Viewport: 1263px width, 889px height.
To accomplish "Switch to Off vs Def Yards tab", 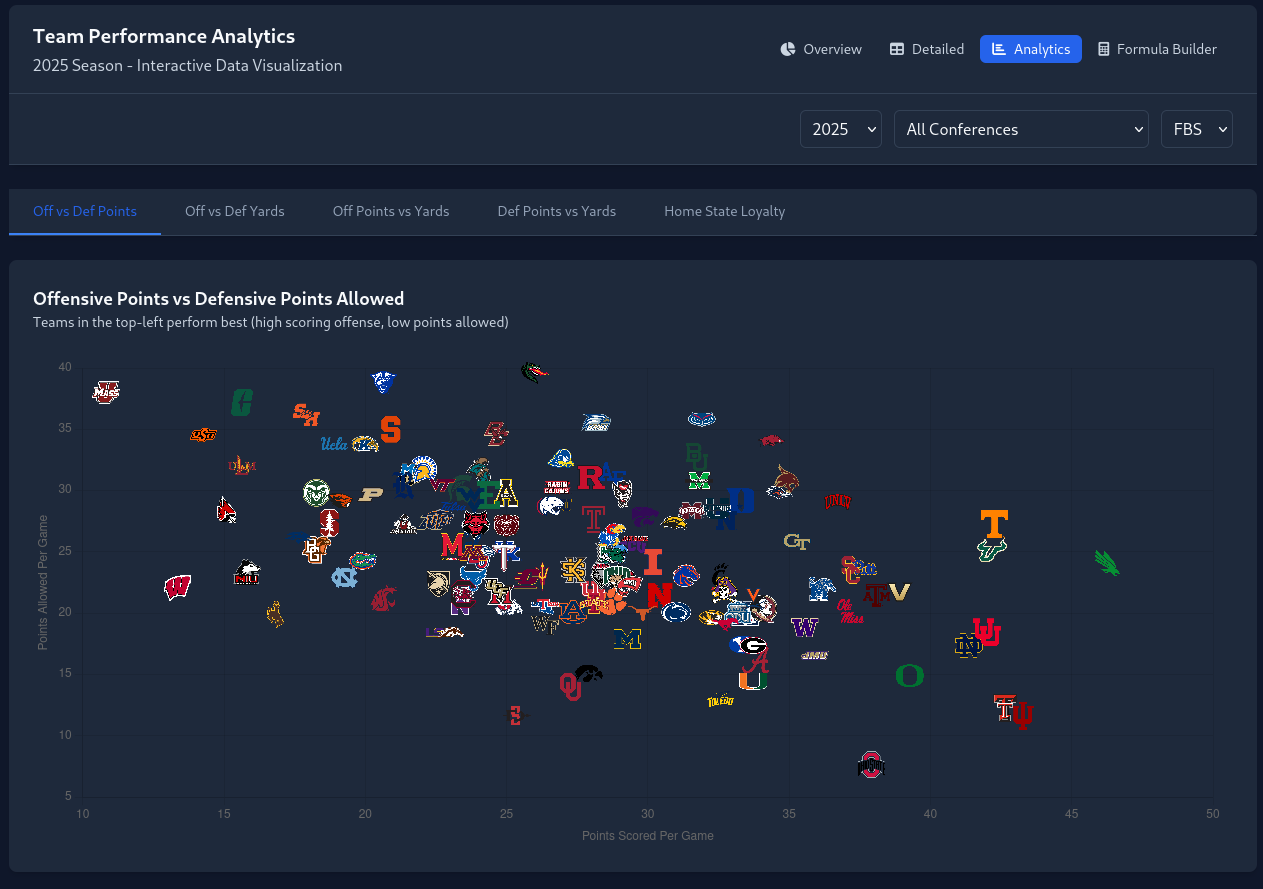I will click(x=235, y=212).
